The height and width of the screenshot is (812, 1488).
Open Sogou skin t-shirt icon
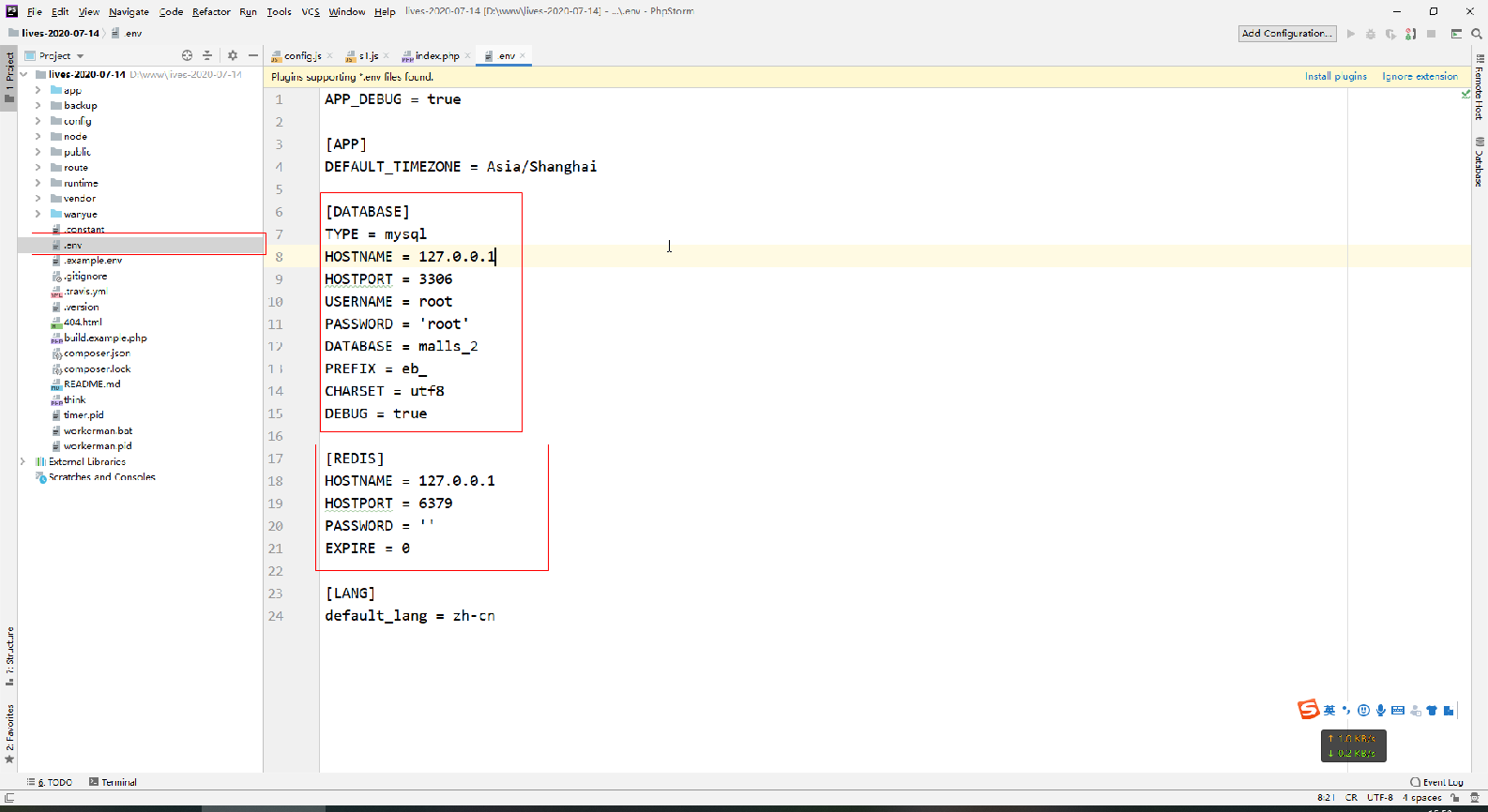pos(1432,710)
